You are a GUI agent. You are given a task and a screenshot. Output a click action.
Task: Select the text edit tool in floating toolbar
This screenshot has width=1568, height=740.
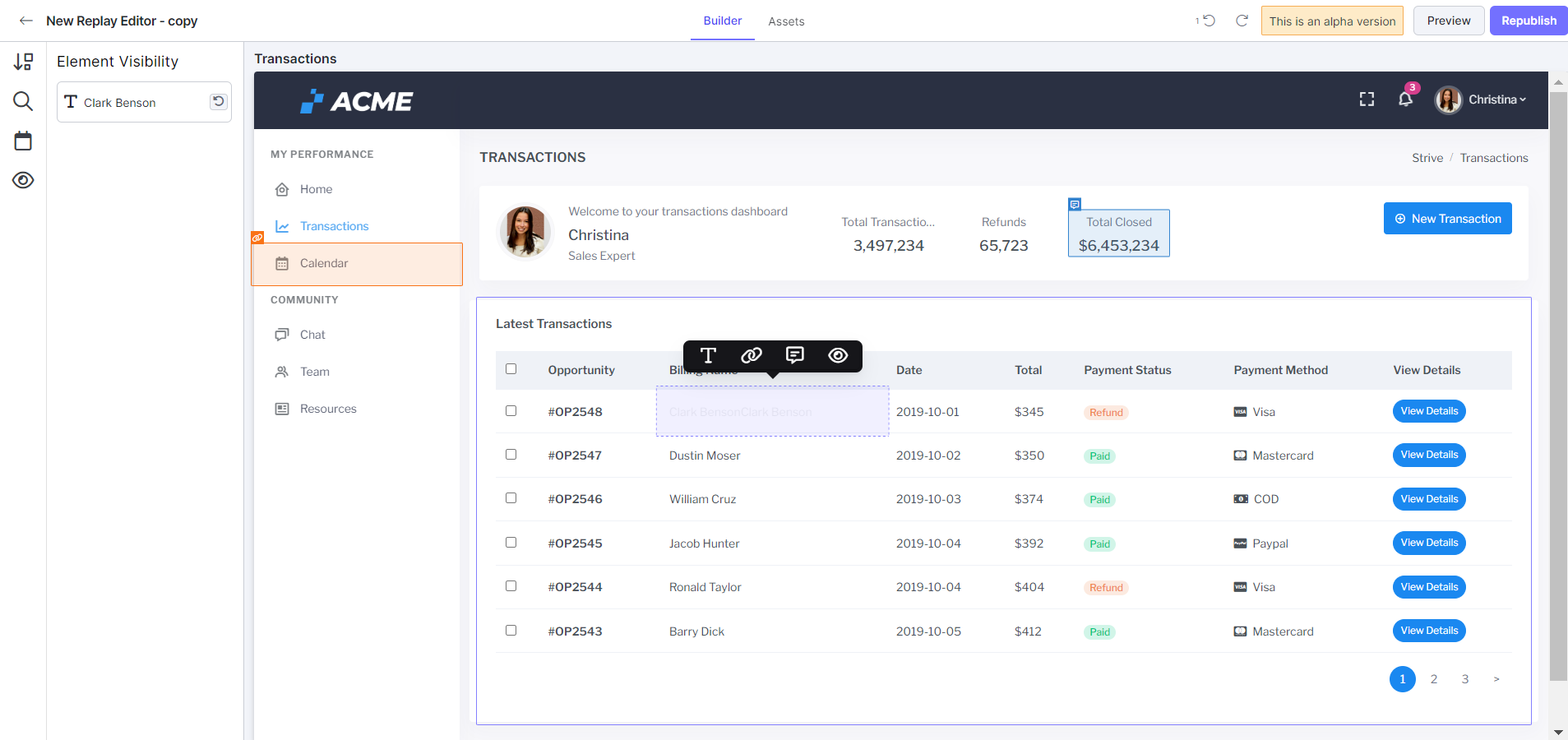pos(708,355)
